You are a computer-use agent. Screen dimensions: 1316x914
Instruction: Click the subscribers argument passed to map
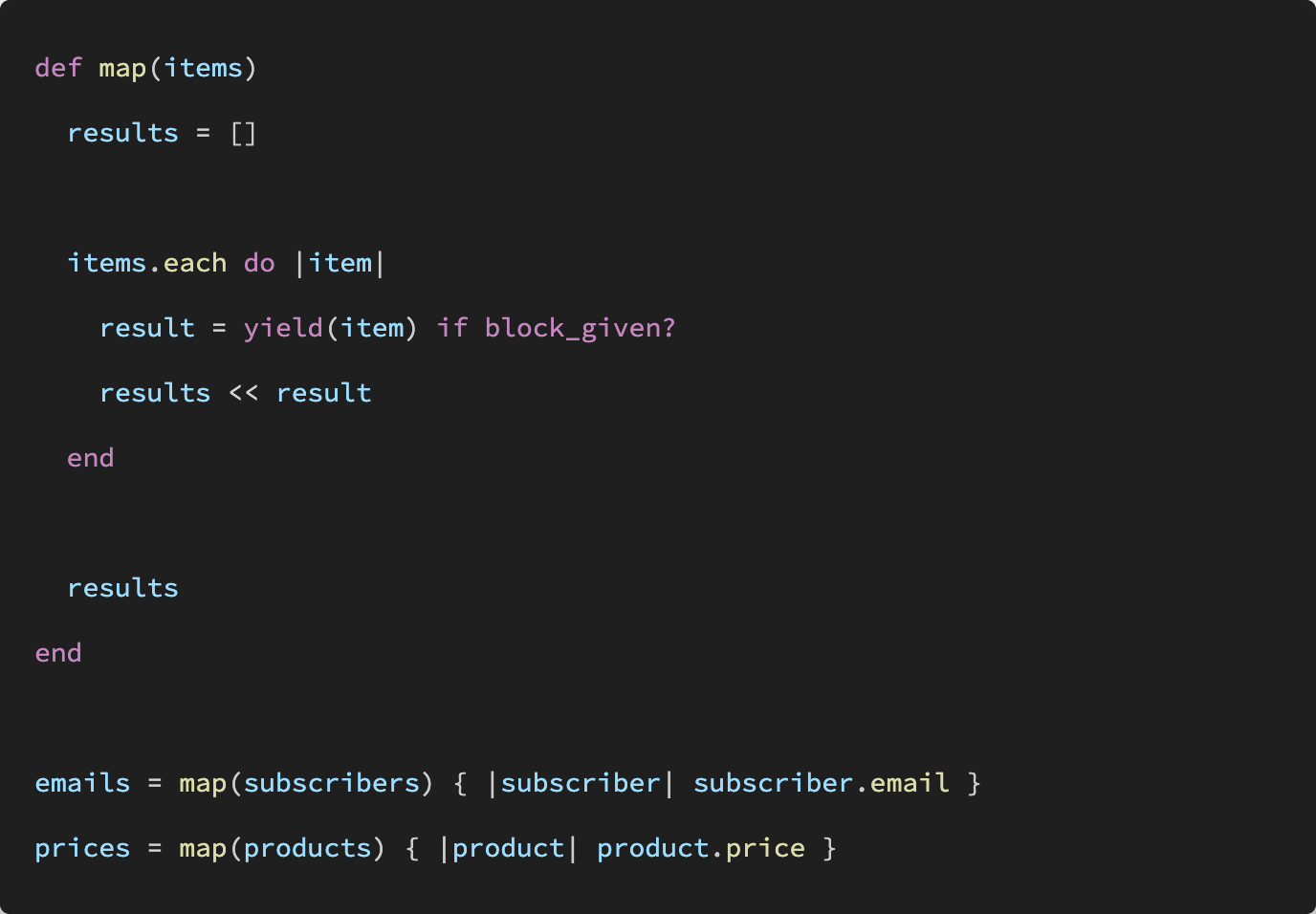coord(332,783)
